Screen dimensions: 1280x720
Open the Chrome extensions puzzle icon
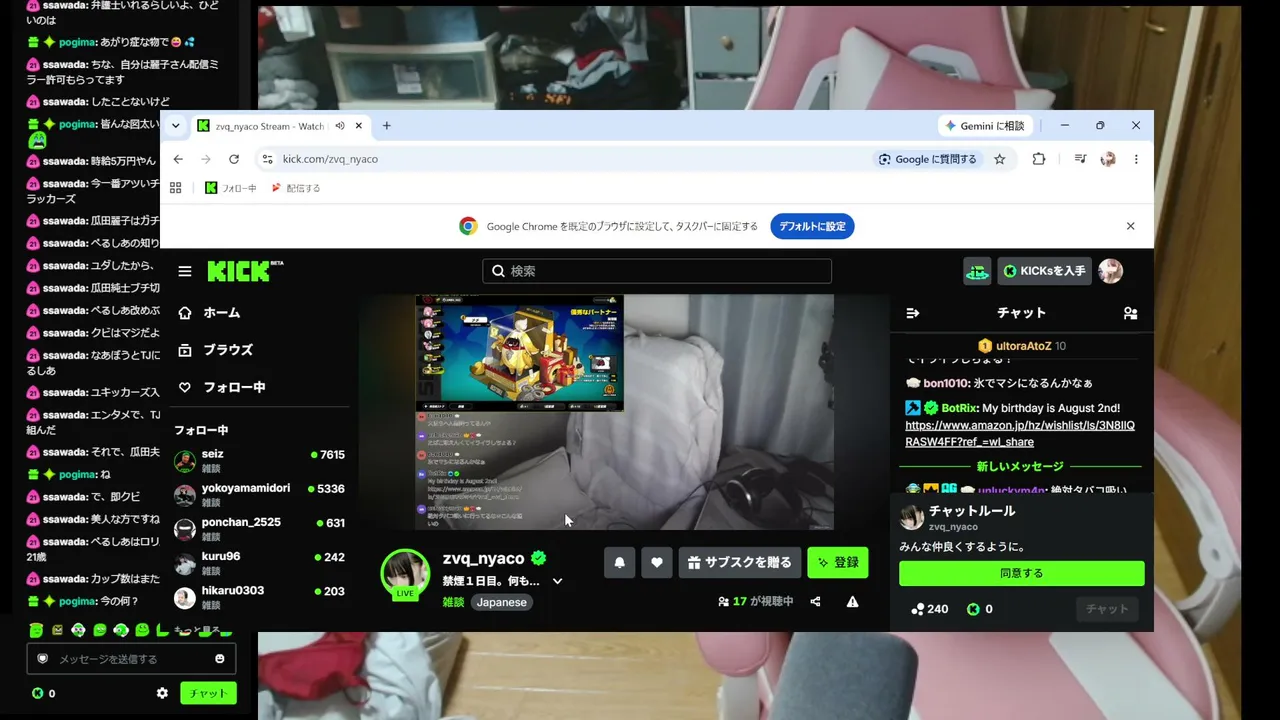[x=1039, y=159]
